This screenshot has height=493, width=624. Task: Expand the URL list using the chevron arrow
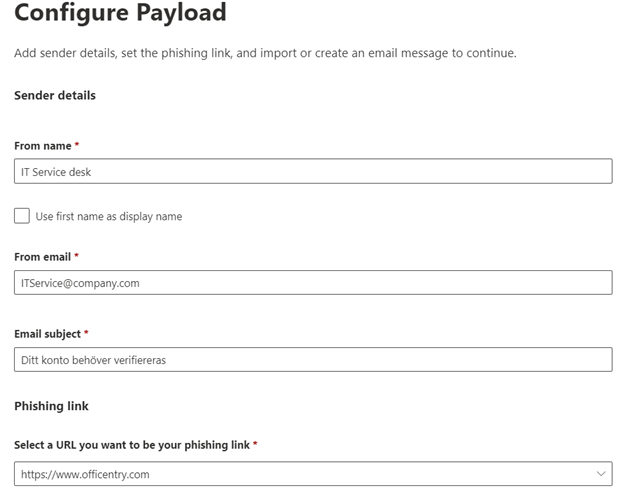[x=601, y=474]
